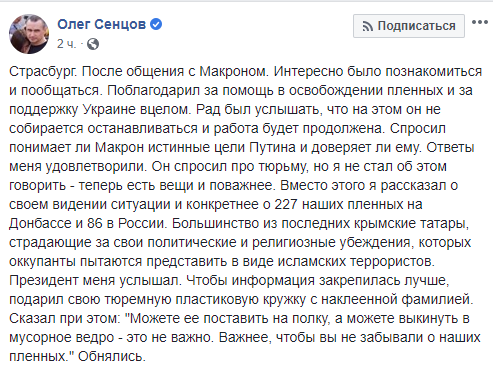Click the globe public audience icon
The width and height of the screenshot is (493, 370).
coord(93,44)
